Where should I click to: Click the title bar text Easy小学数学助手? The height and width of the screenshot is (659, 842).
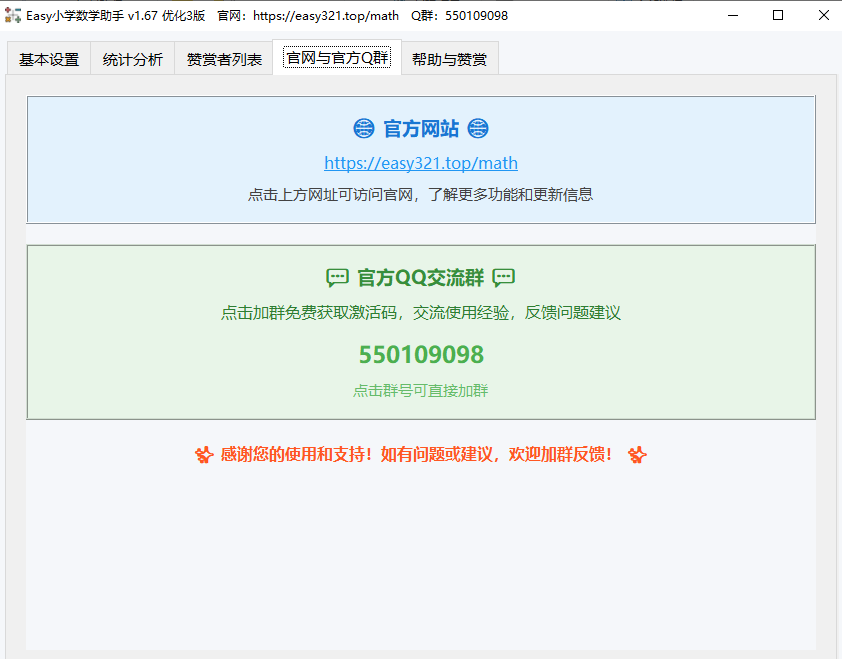(x=75, y=16)
